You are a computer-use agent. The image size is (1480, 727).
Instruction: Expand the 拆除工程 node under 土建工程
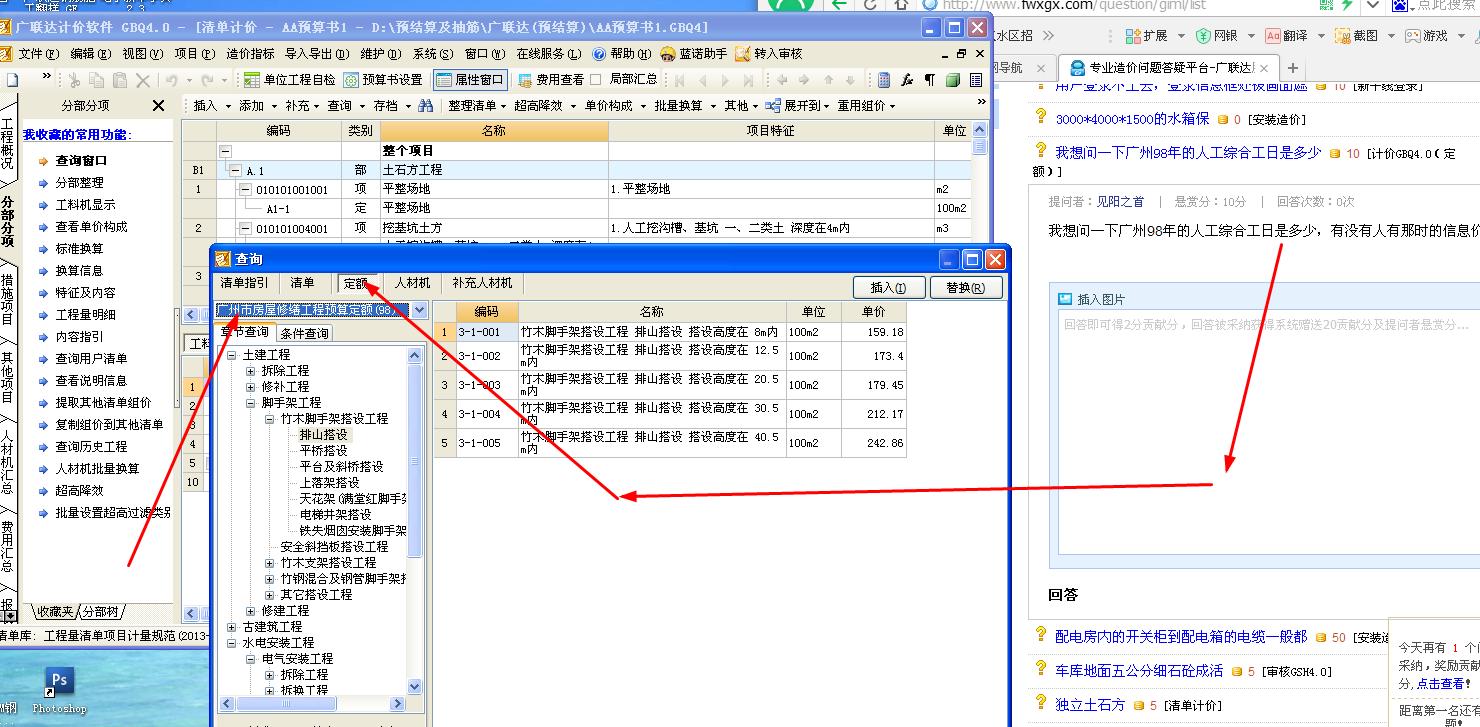[251, 371]
